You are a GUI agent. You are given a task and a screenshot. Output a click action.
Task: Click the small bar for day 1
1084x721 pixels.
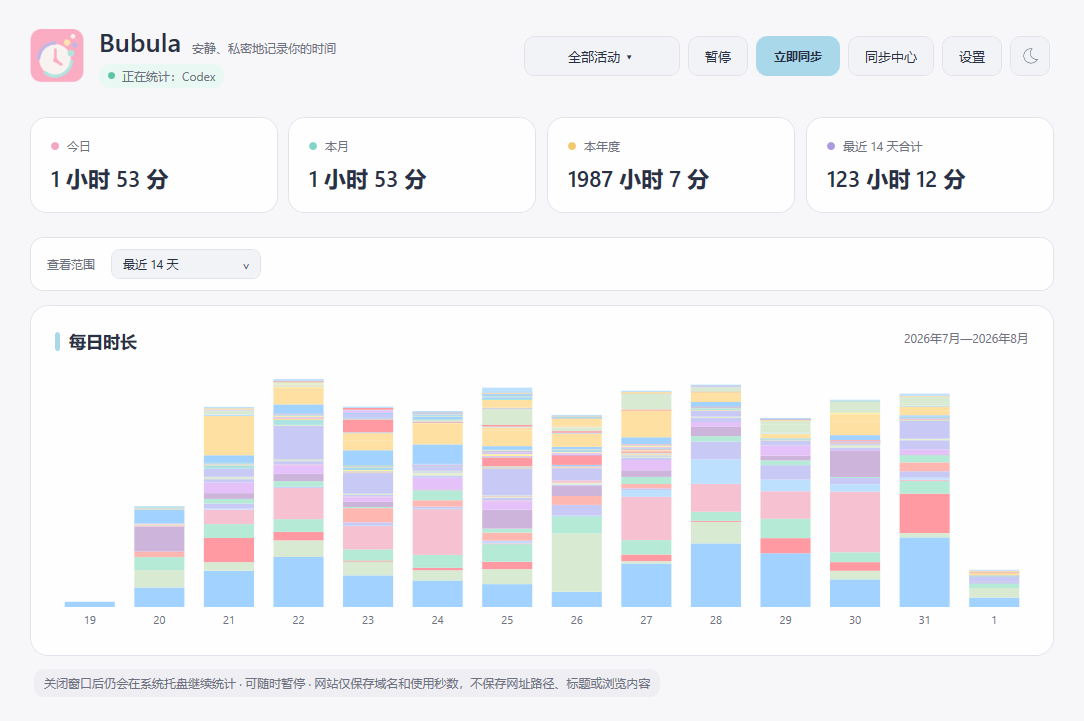[x=994, y=588]
